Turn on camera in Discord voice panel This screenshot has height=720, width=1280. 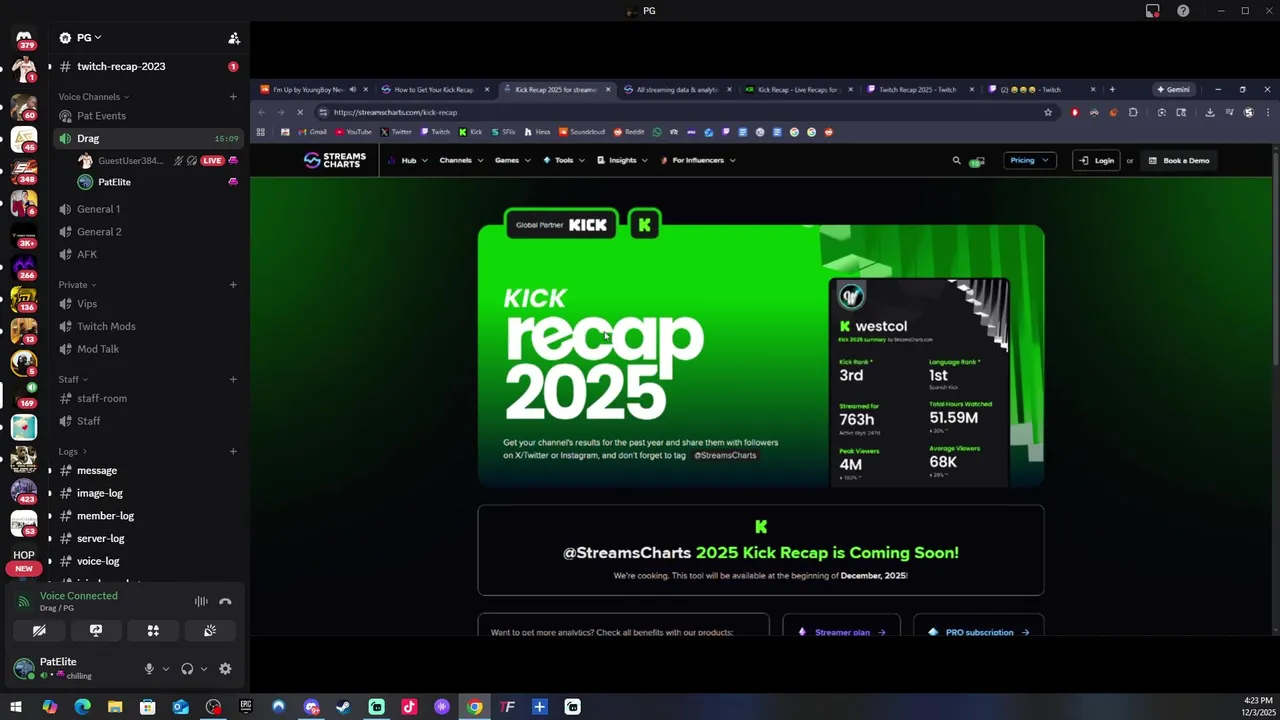[39, 631]
